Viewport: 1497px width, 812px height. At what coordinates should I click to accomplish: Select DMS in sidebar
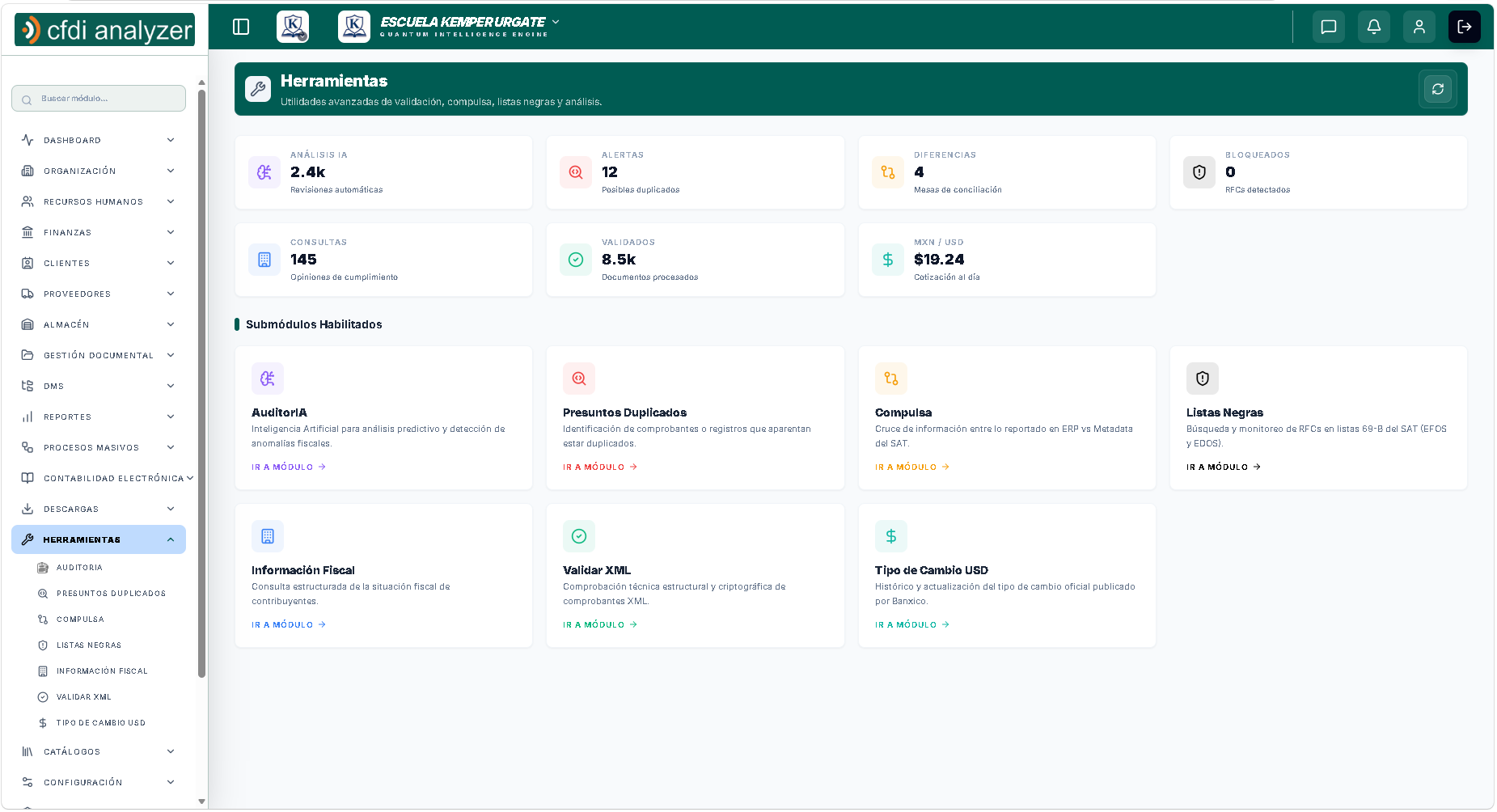click(x=99, y=386)
